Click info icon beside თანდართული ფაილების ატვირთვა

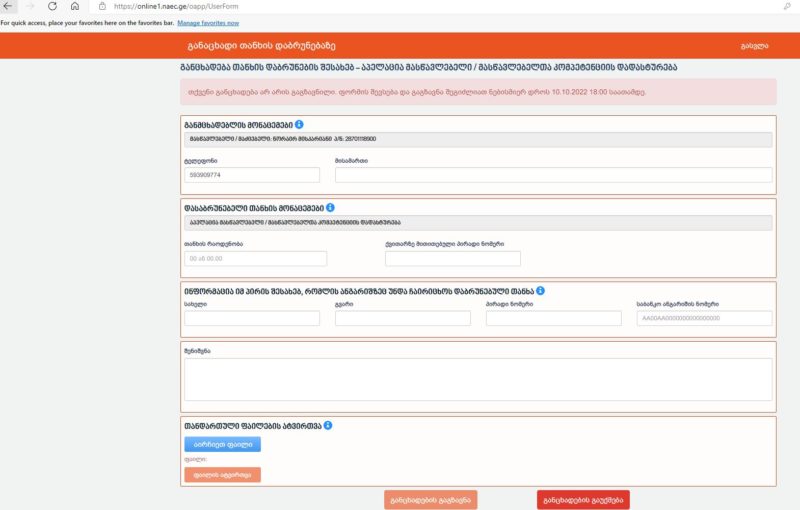[x=327, y=425]
